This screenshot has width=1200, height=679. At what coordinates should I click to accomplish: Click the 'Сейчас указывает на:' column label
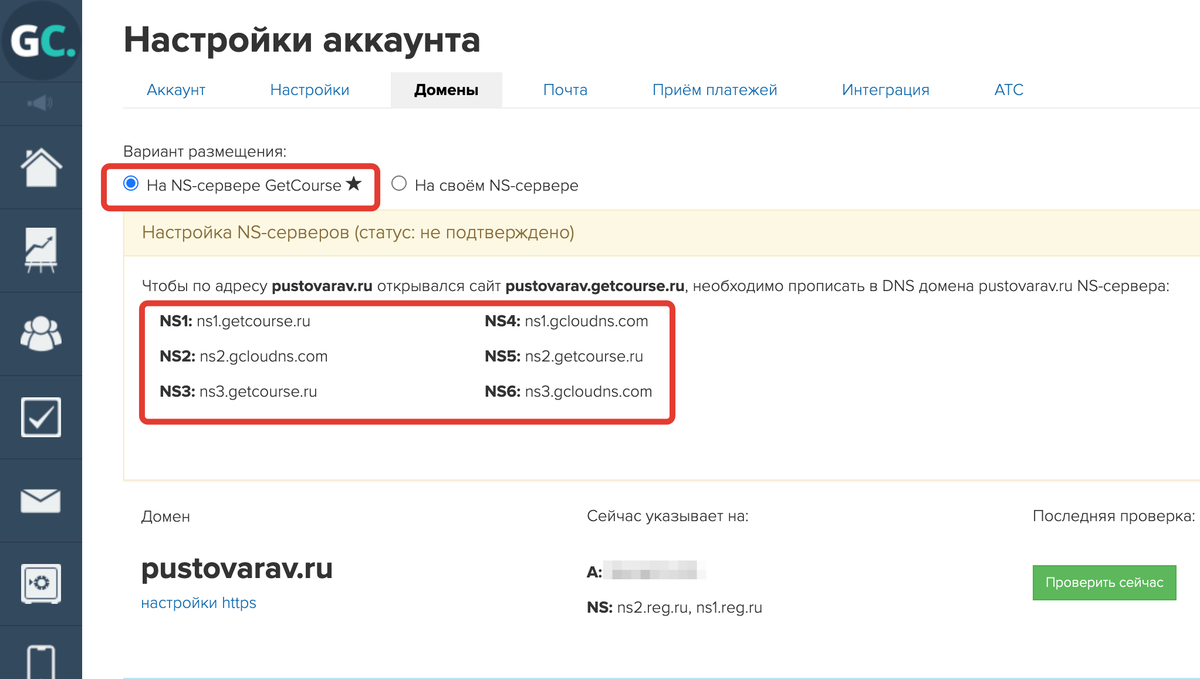coord(668,516)
